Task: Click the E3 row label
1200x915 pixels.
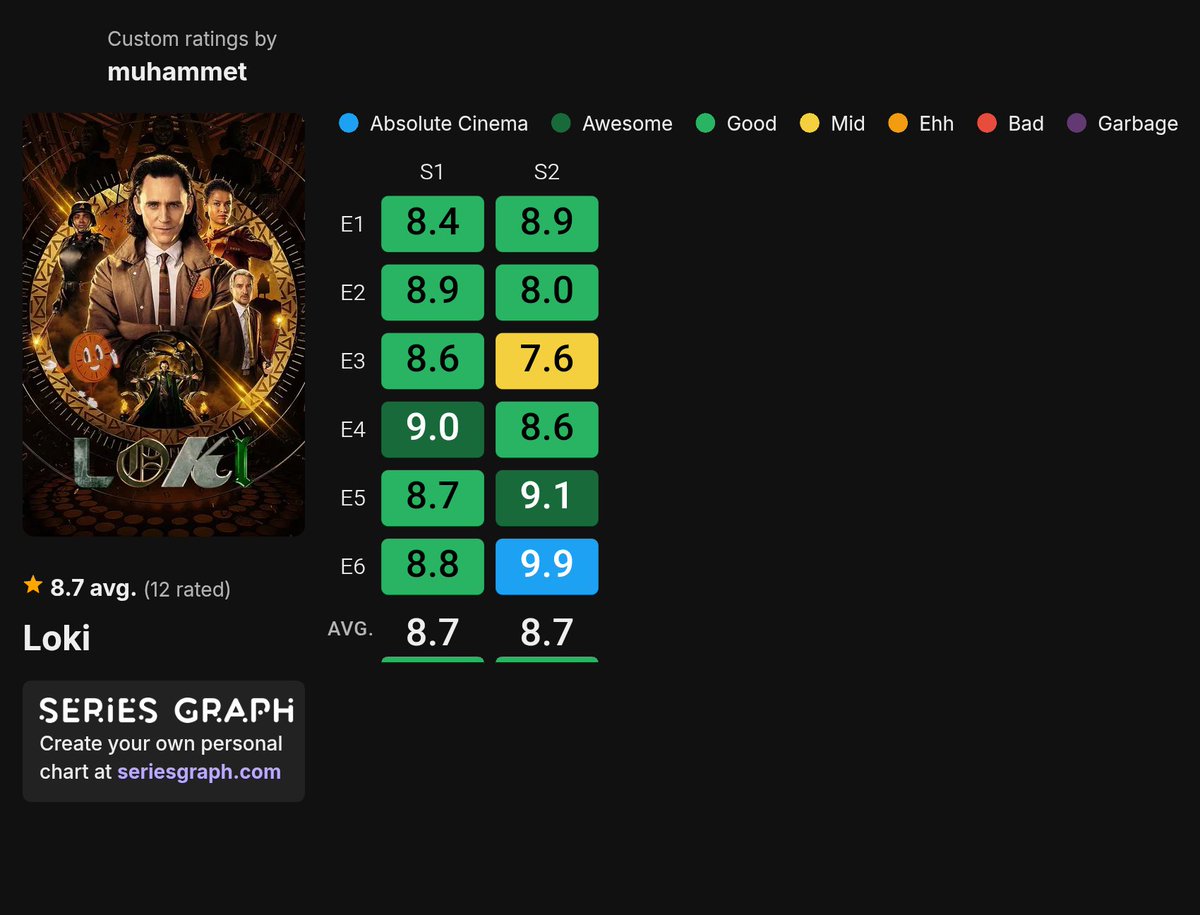Action: (352, 361)
